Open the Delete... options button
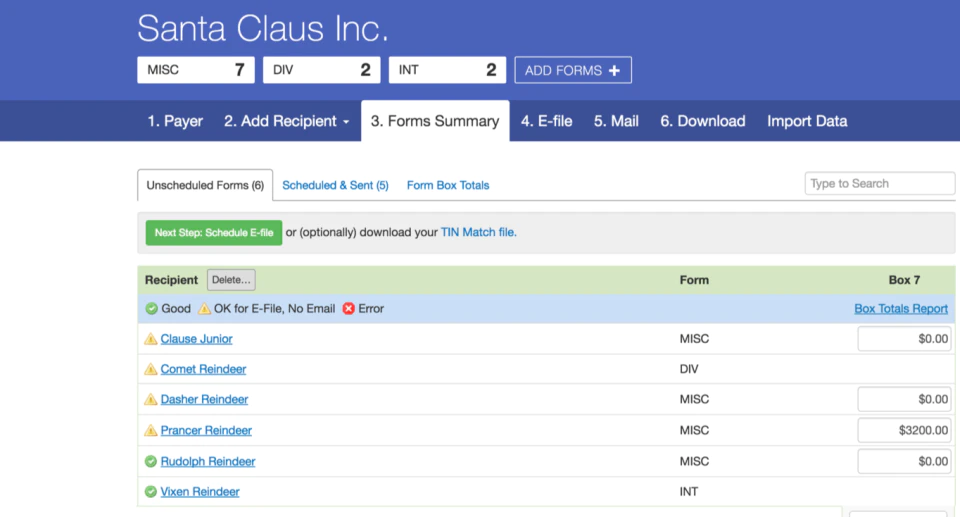 pyautogui.click(x=231, y=280)
